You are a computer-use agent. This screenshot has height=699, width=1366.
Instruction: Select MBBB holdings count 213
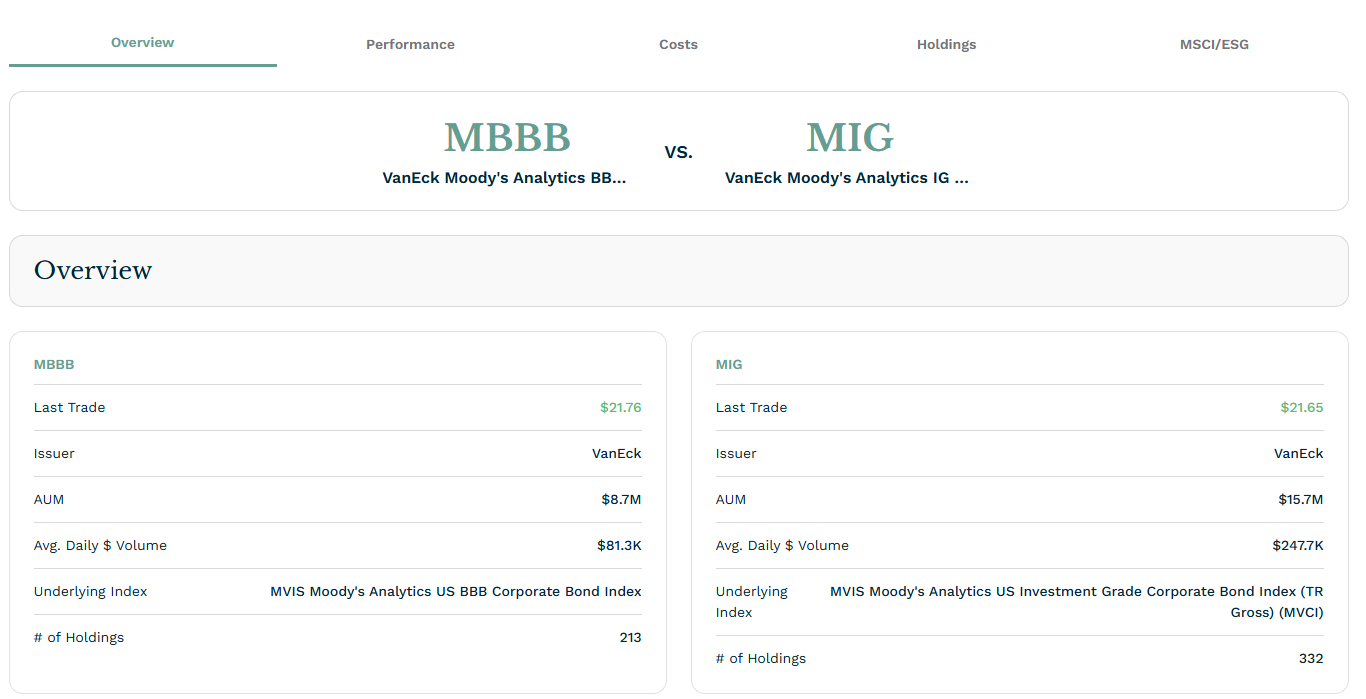pyautogui.click(x=630, y=638)
